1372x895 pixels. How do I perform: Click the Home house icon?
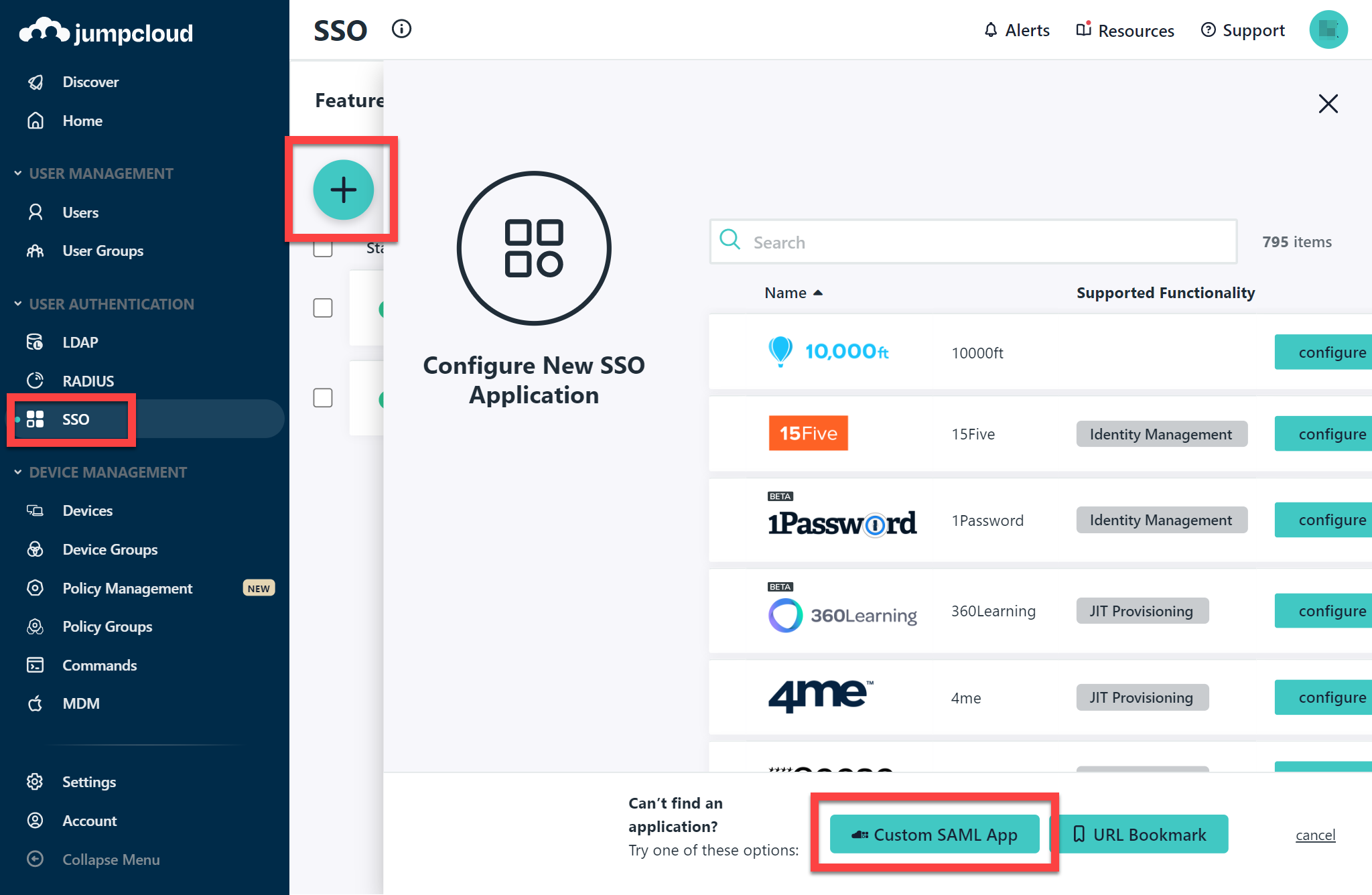[x=36, y=121]
